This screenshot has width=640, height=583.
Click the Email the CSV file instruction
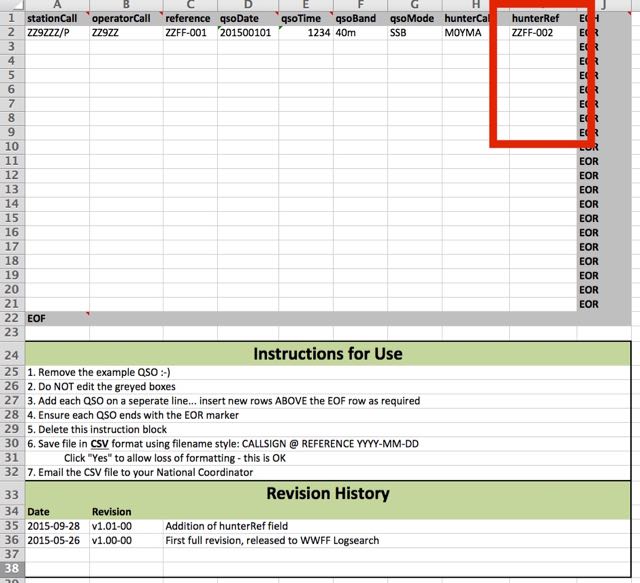pos(140,472)
